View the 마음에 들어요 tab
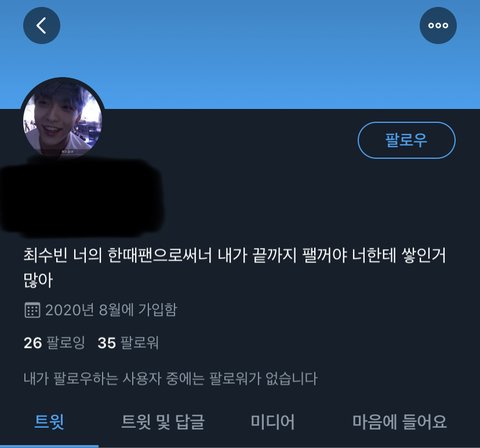 coord(399,422)
